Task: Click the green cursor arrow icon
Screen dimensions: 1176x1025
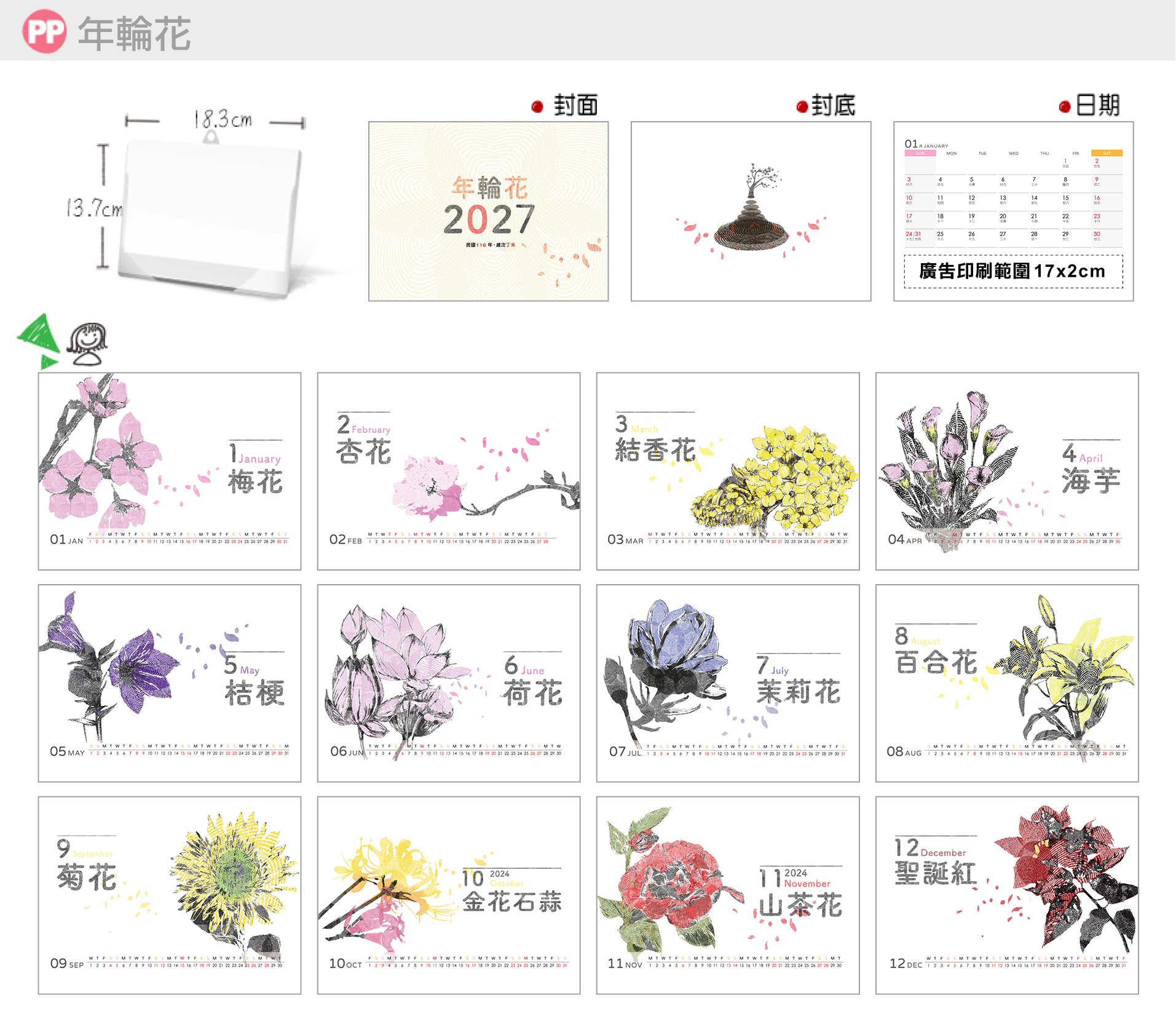Action: pyautogui.click(x=39, y=340)
